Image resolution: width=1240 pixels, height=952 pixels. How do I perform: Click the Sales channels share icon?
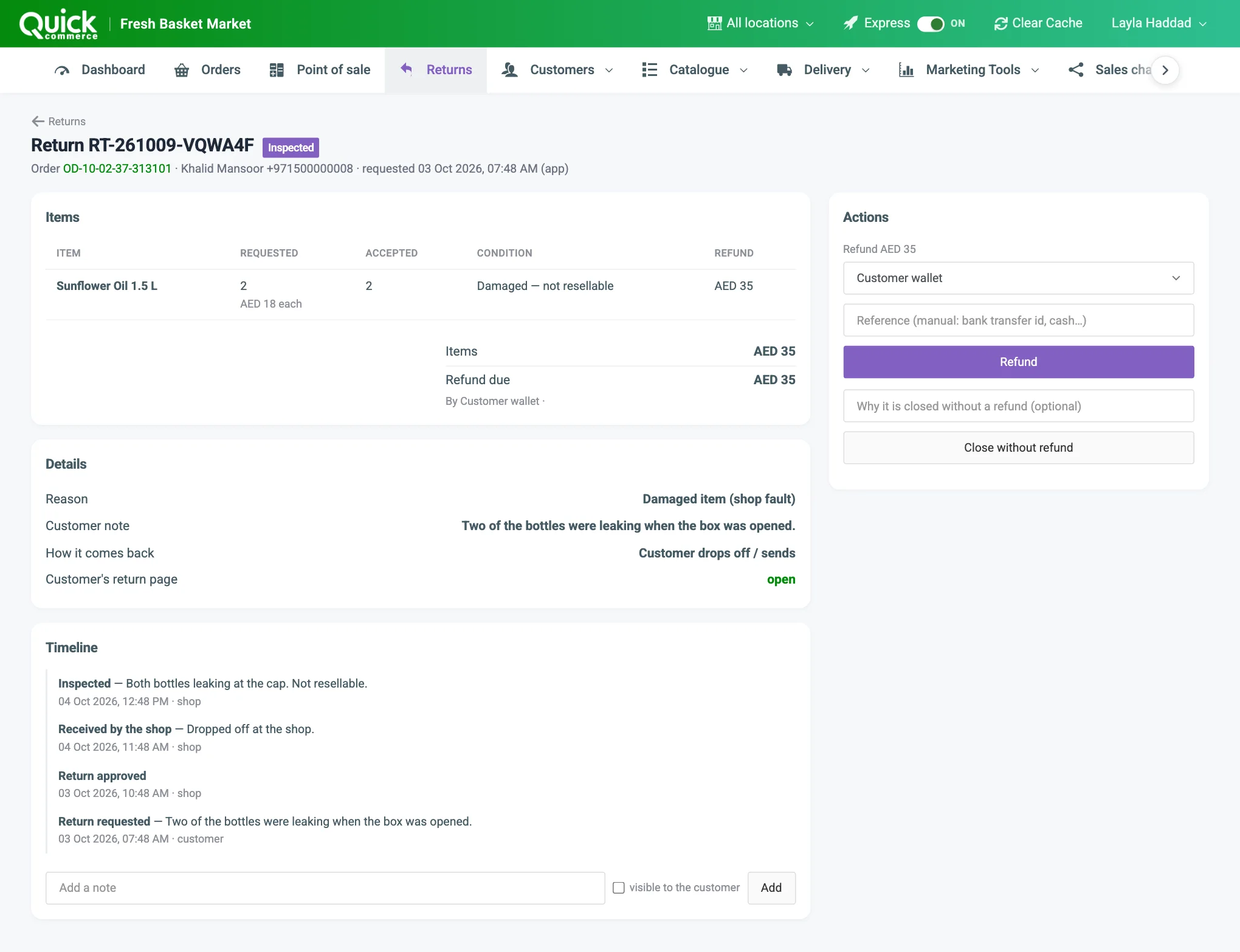pos(1076,70)
